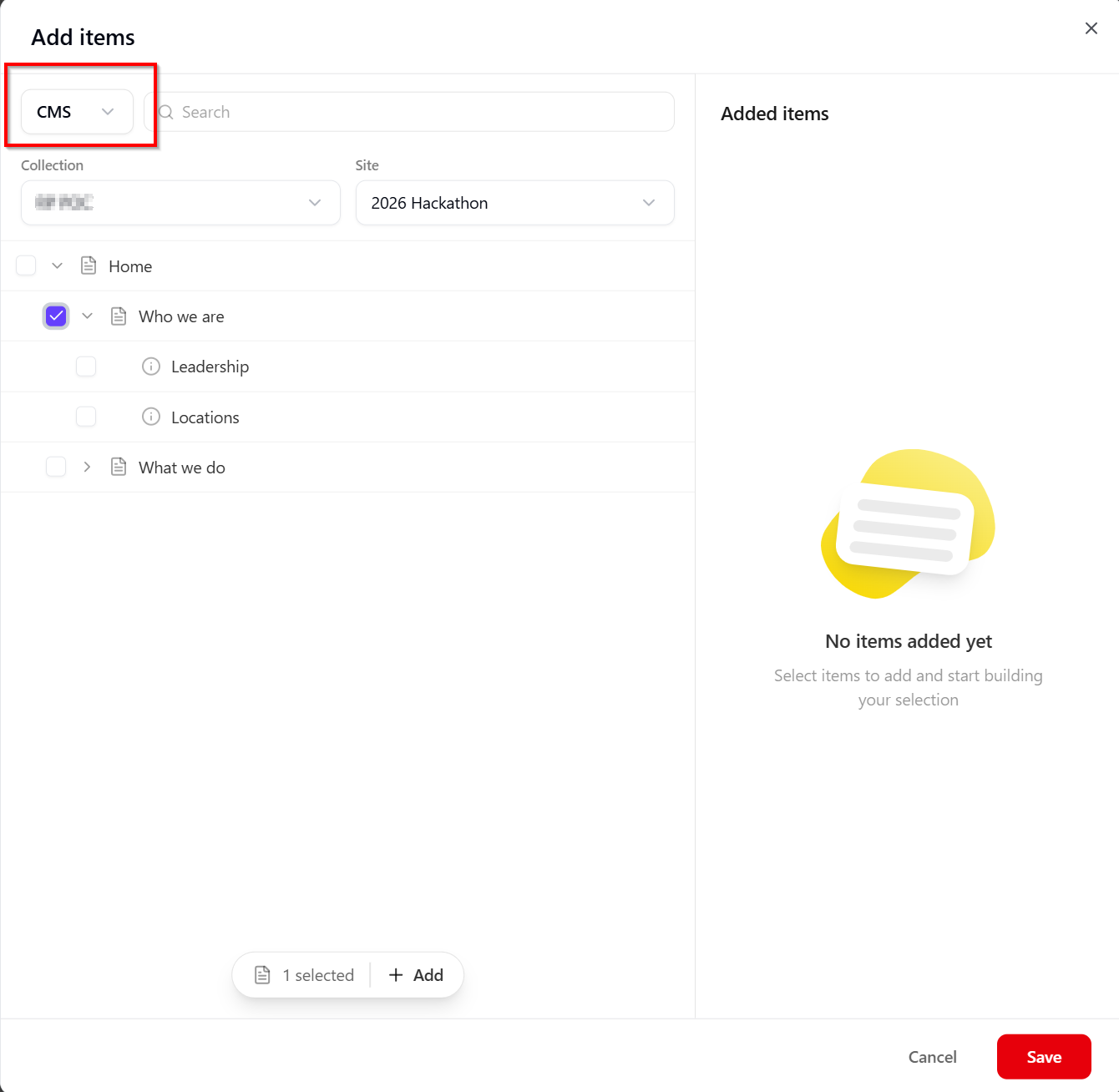Check the Home checkbox
This screenshot has height=1092, width=1119.
pyautogui.click(x=27, y=266)
